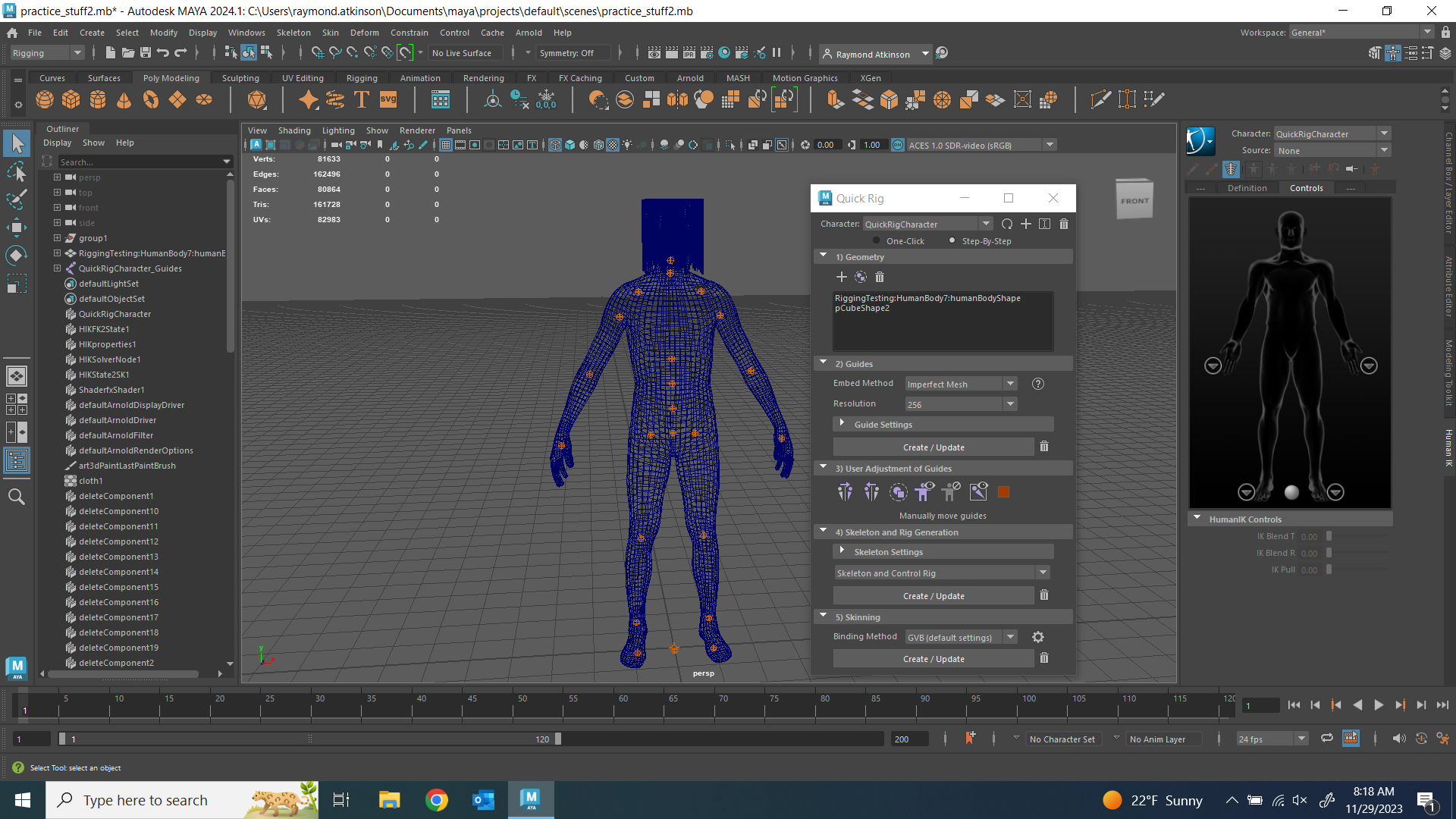Select the One-Click radio option

point(877,241)
